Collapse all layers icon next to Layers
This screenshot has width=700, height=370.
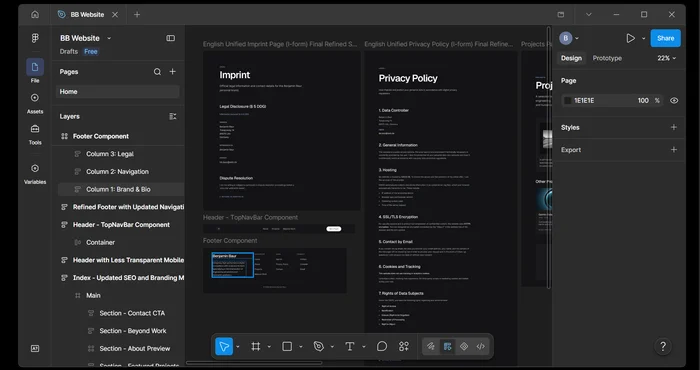tap(173, 116)
